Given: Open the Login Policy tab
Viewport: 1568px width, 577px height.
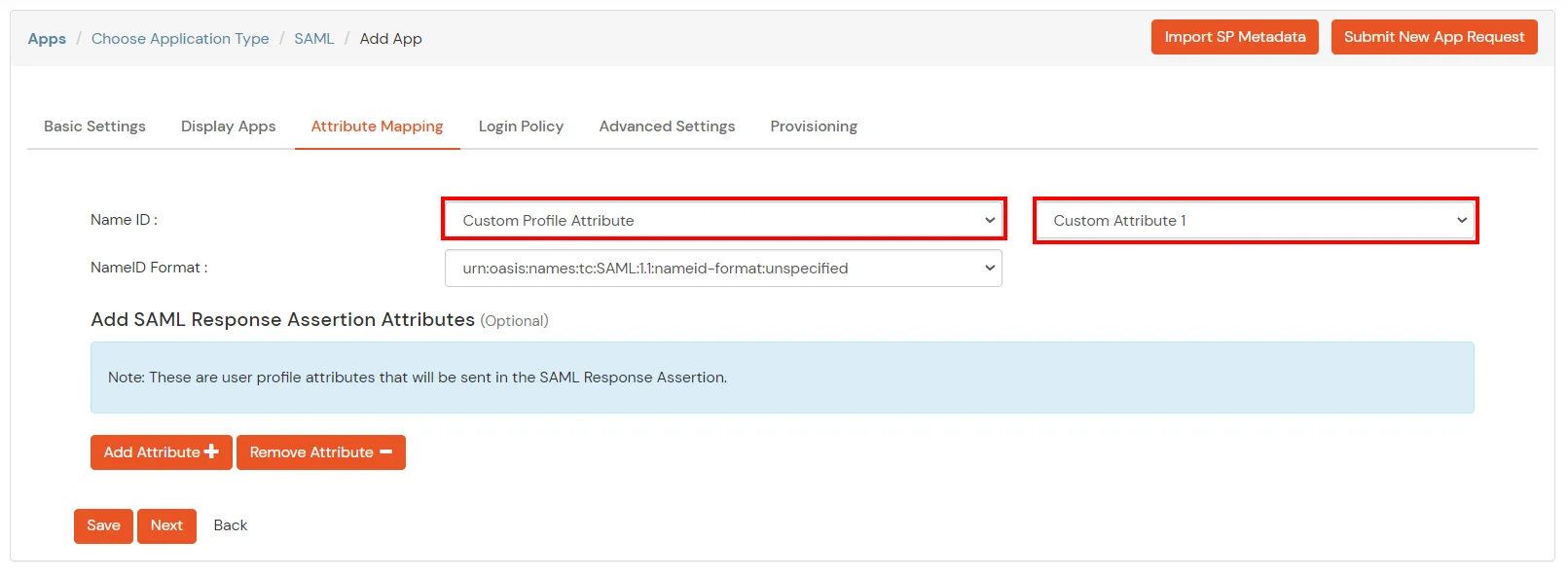Looking at the screenshot, I should 521,126.
